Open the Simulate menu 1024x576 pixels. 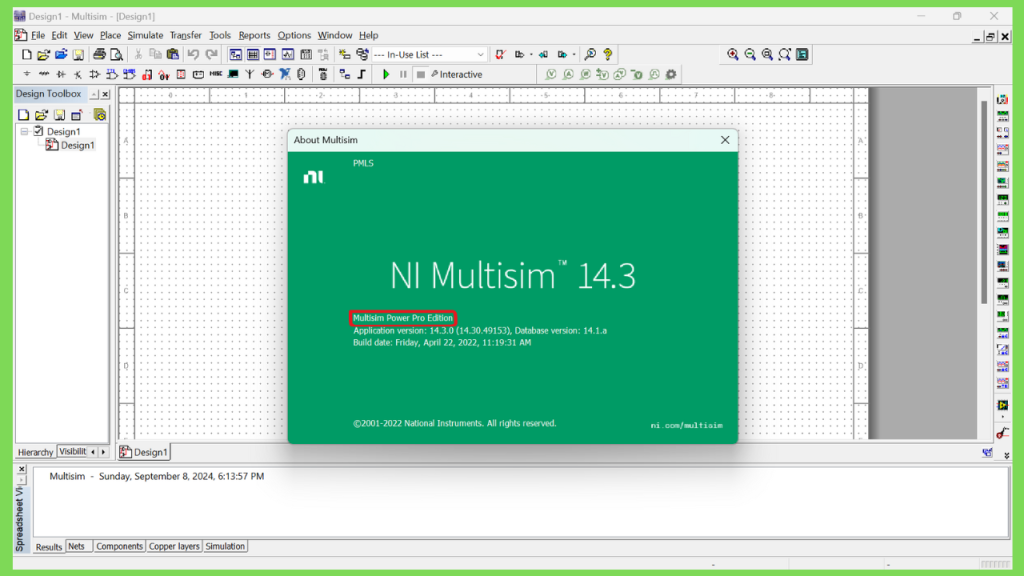[145, 35]
